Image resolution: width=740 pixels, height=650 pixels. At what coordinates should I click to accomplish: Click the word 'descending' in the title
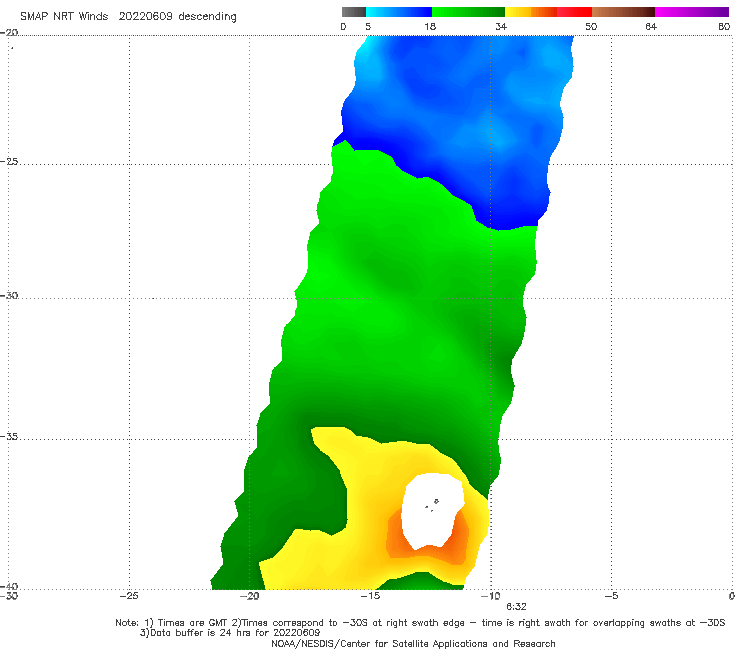[x=207, y=17]
